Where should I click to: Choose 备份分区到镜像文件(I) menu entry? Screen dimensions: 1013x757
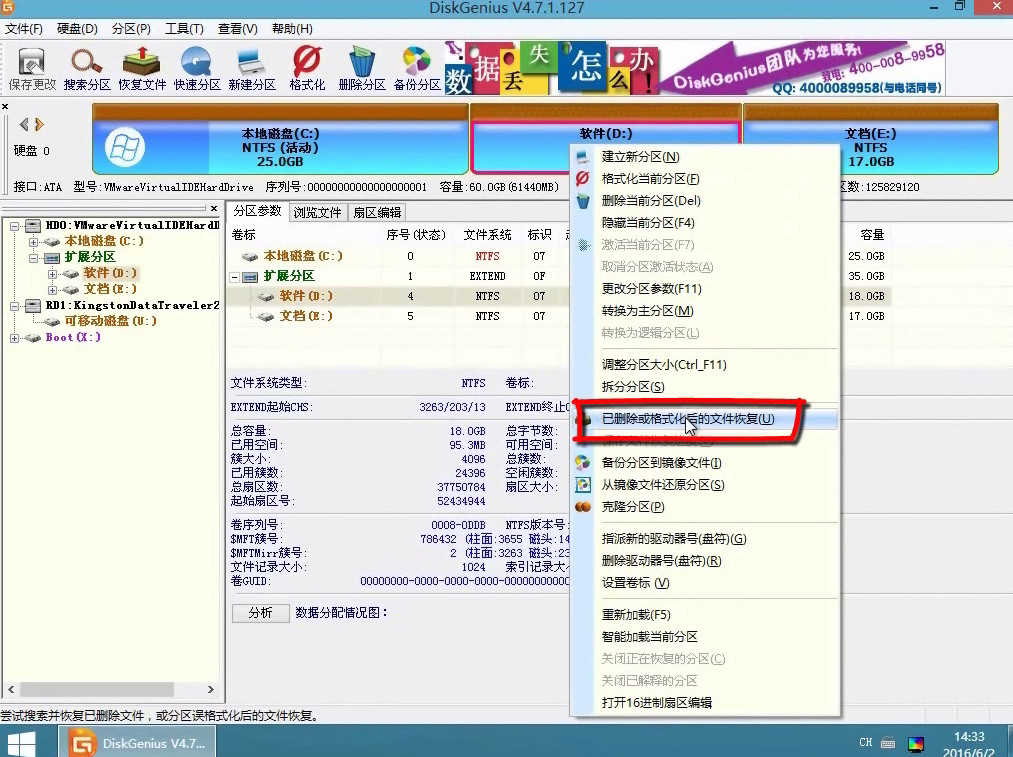pyautogui.click(x=704, y=463)
